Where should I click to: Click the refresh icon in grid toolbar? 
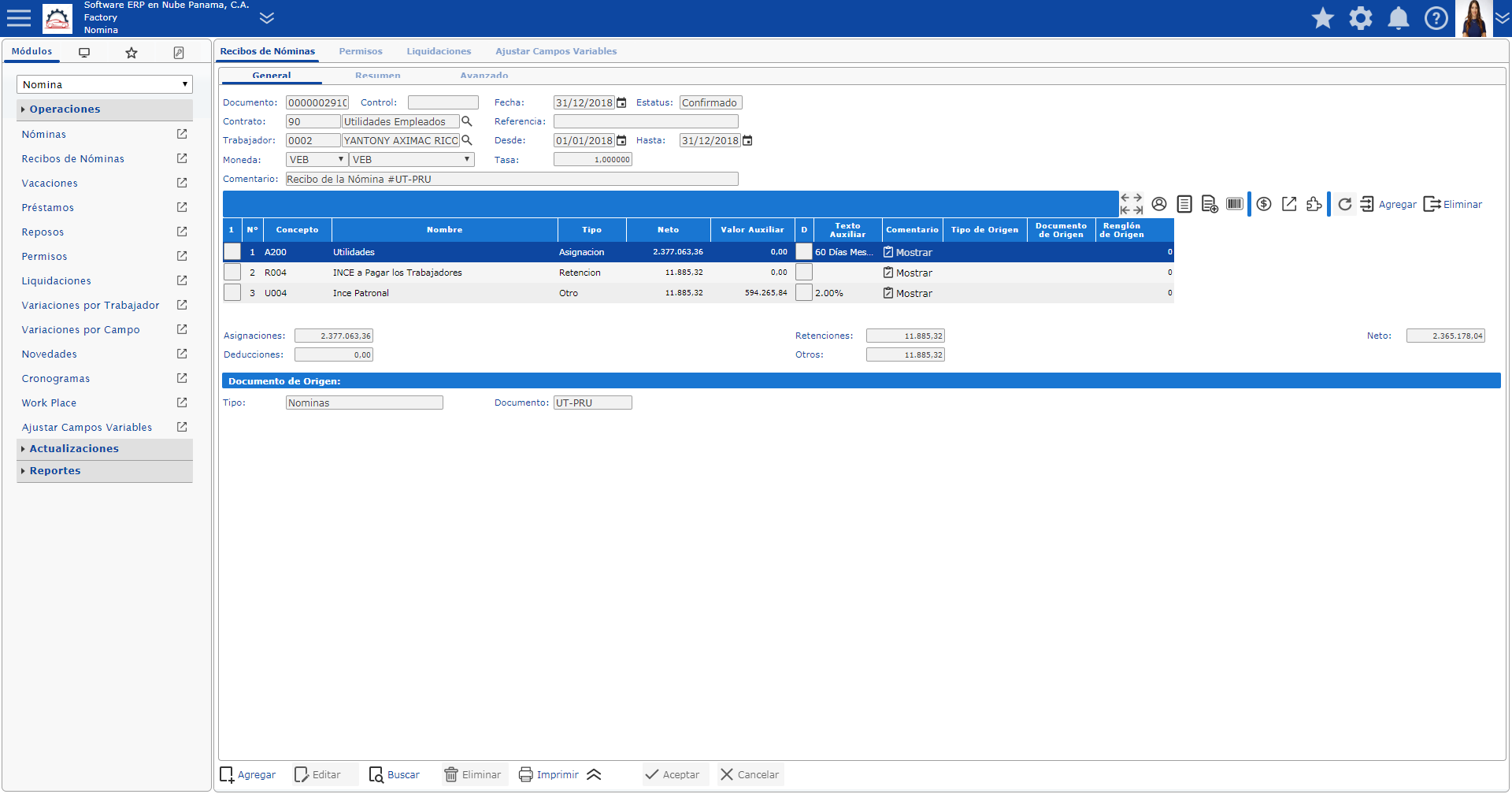(x=1344, y=204)
